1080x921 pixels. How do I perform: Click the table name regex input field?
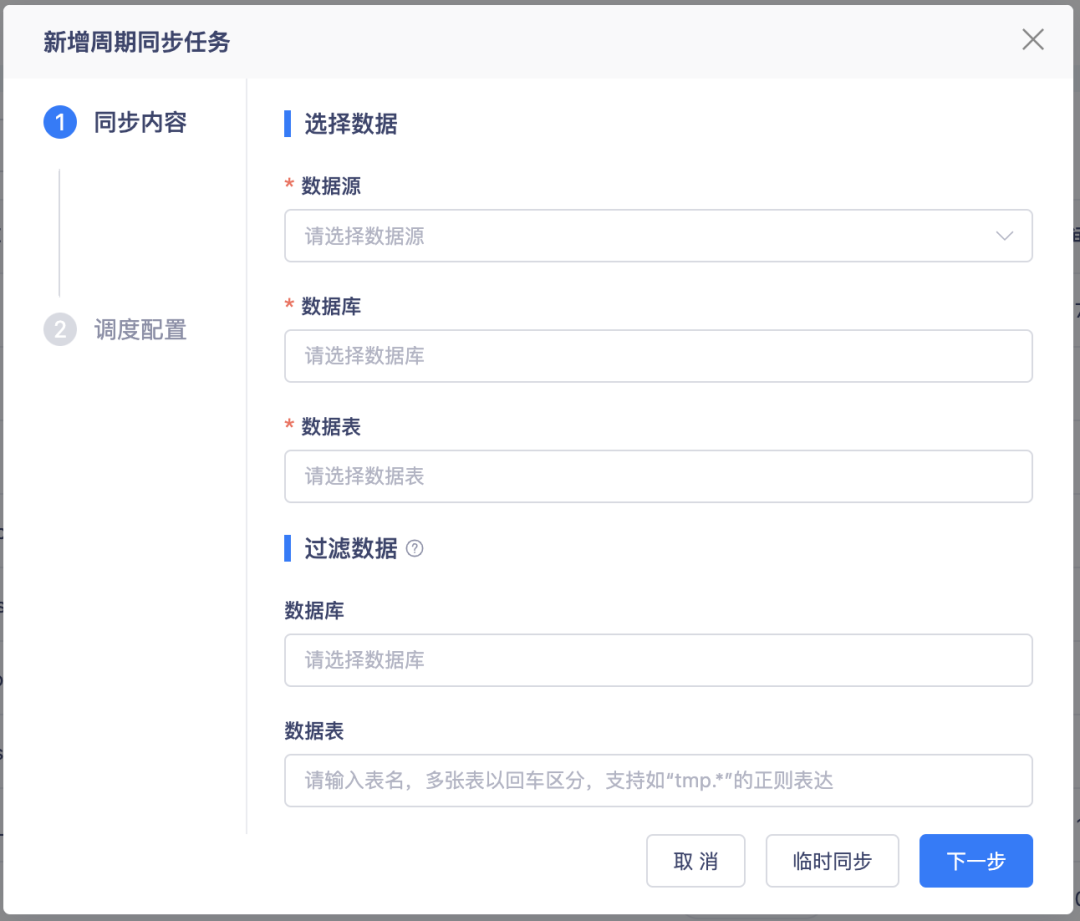pyautogui.click(x=658, y=781)
